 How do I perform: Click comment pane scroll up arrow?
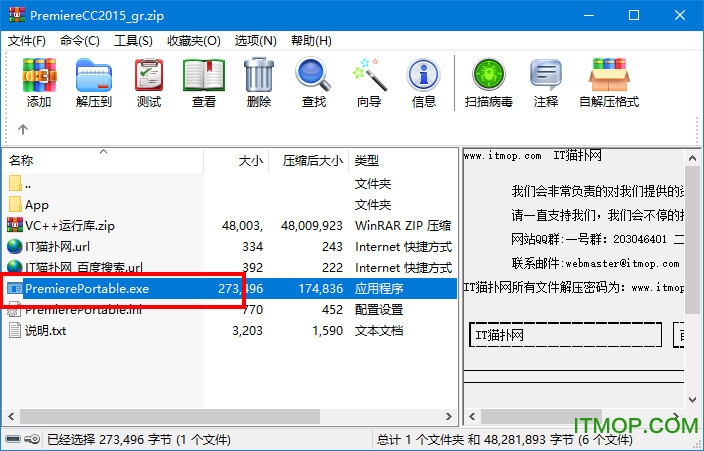(x=692, y=158)
